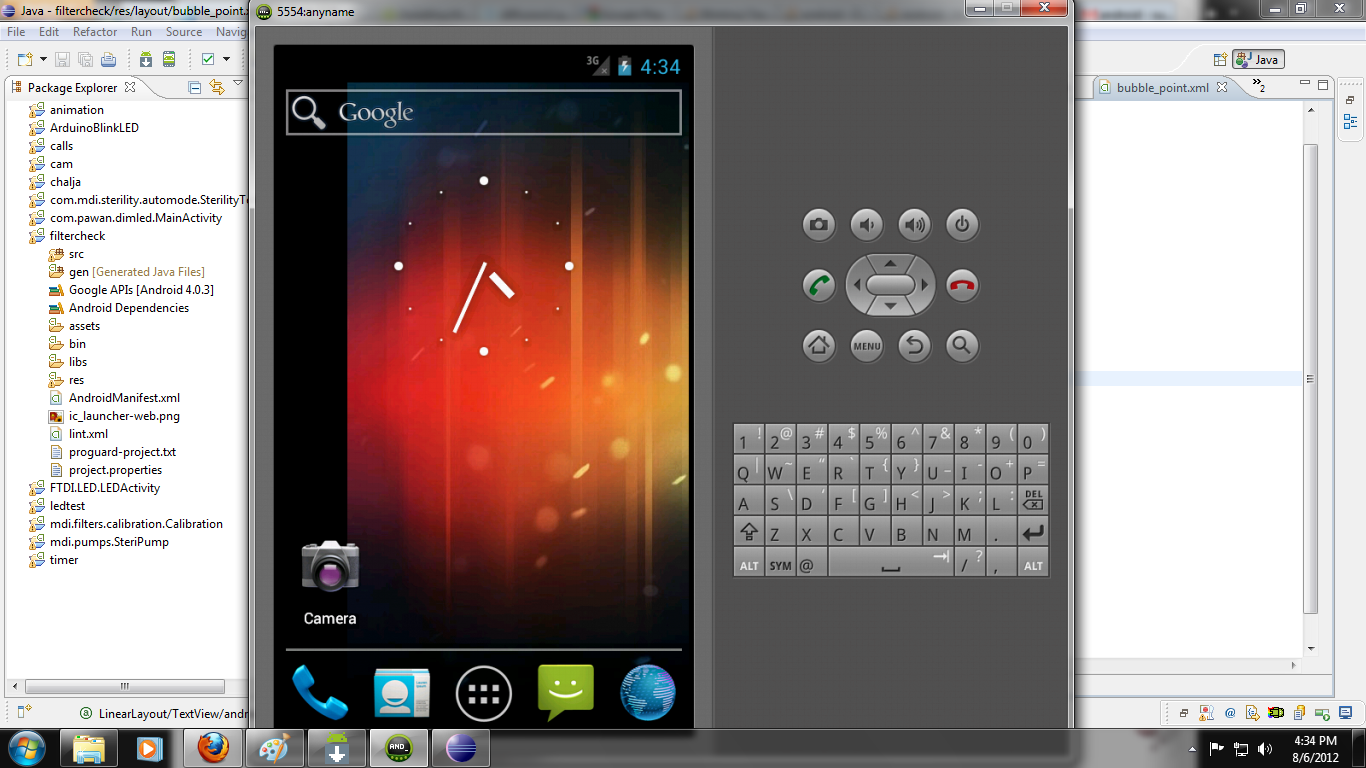Viewport: 1366px width, 768px height.
Task: Open the Refactor menu in Eclipse
Action: tap(95, 32)
